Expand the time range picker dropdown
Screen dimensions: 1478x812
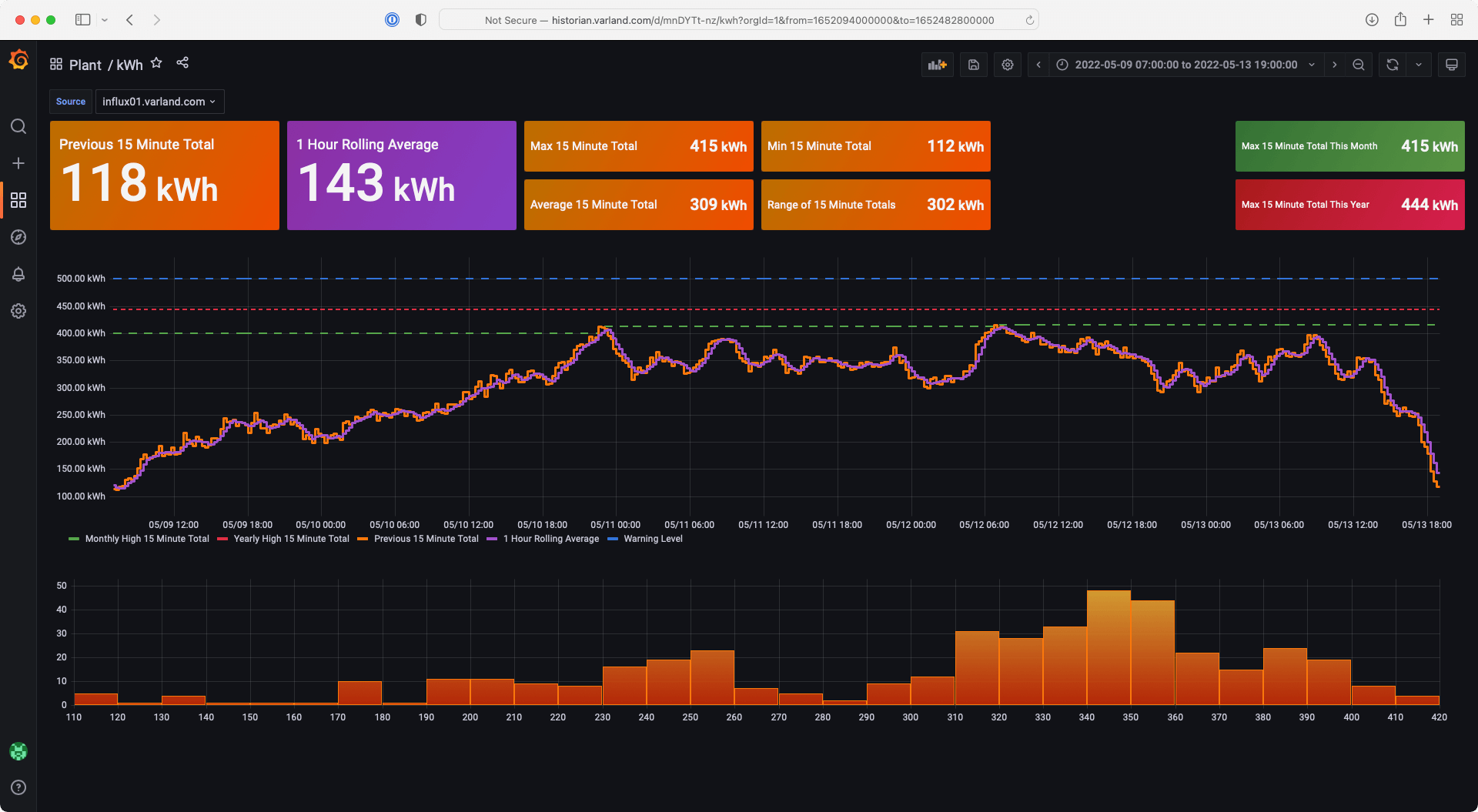point(1311,65)
